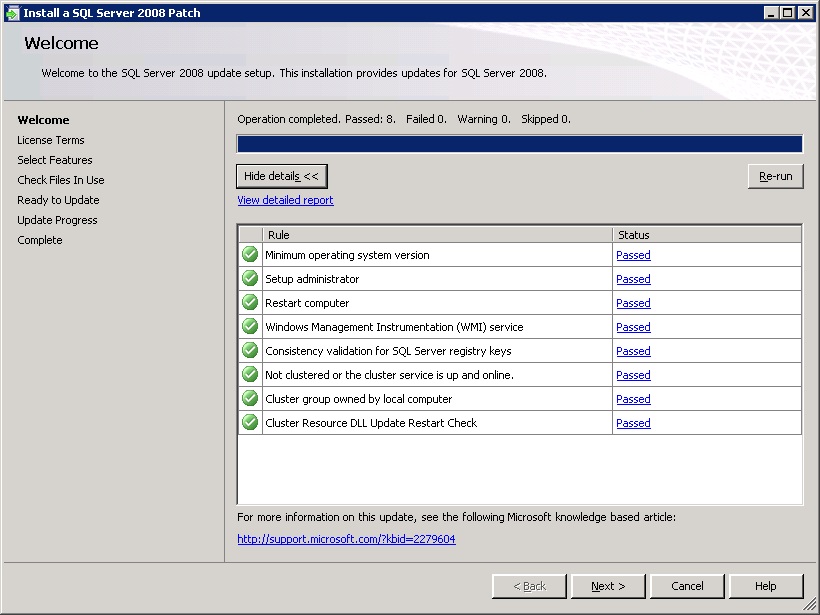Click green check icon for Not clustered rule

pos(250,374)
